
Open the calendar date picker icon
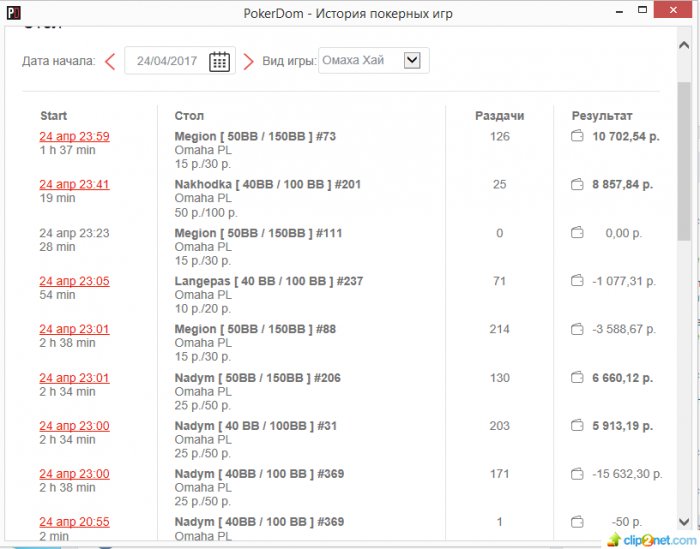coord(219,61)
